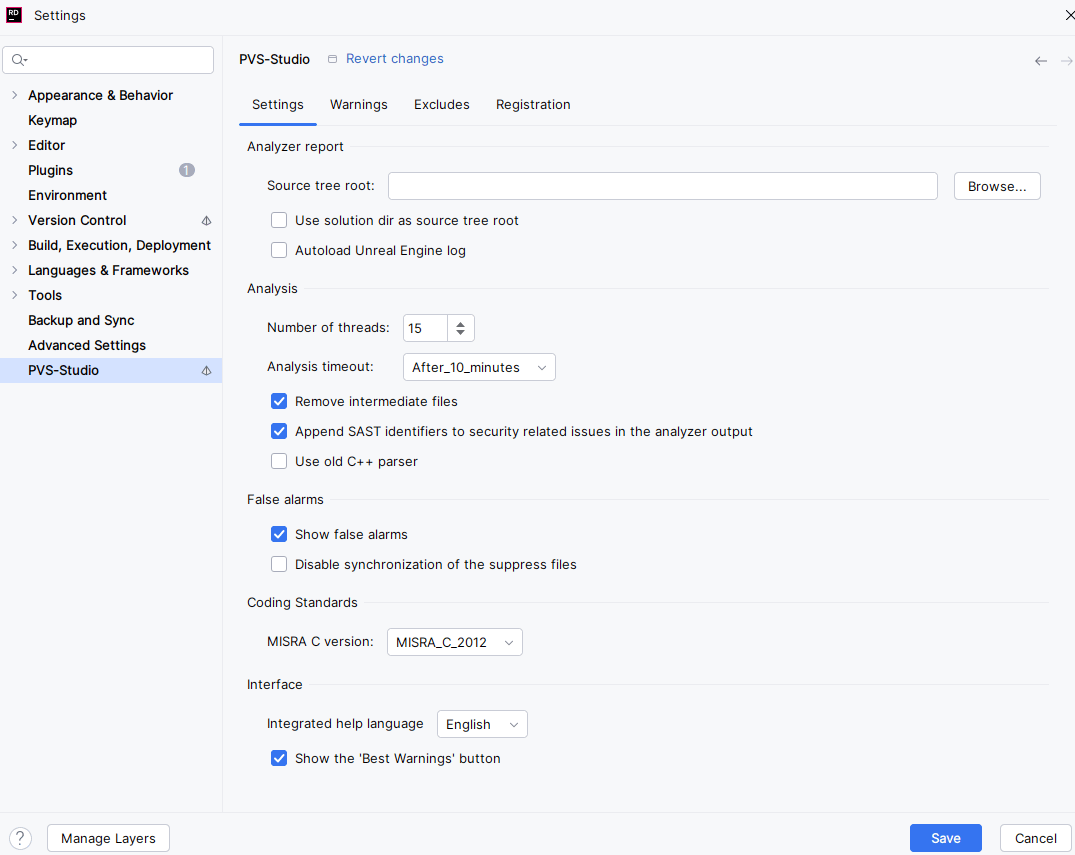The image size is (1075, 855).
Task: Click the Revert changes link
Action: (x=395, y=59)
